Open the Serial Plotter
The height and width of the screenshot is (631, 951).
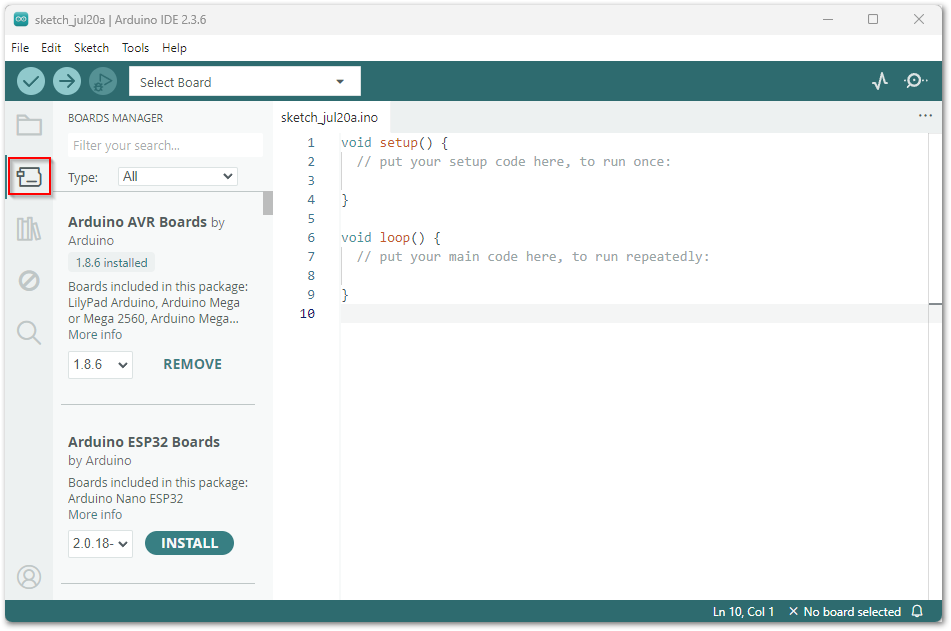(880, 81)
